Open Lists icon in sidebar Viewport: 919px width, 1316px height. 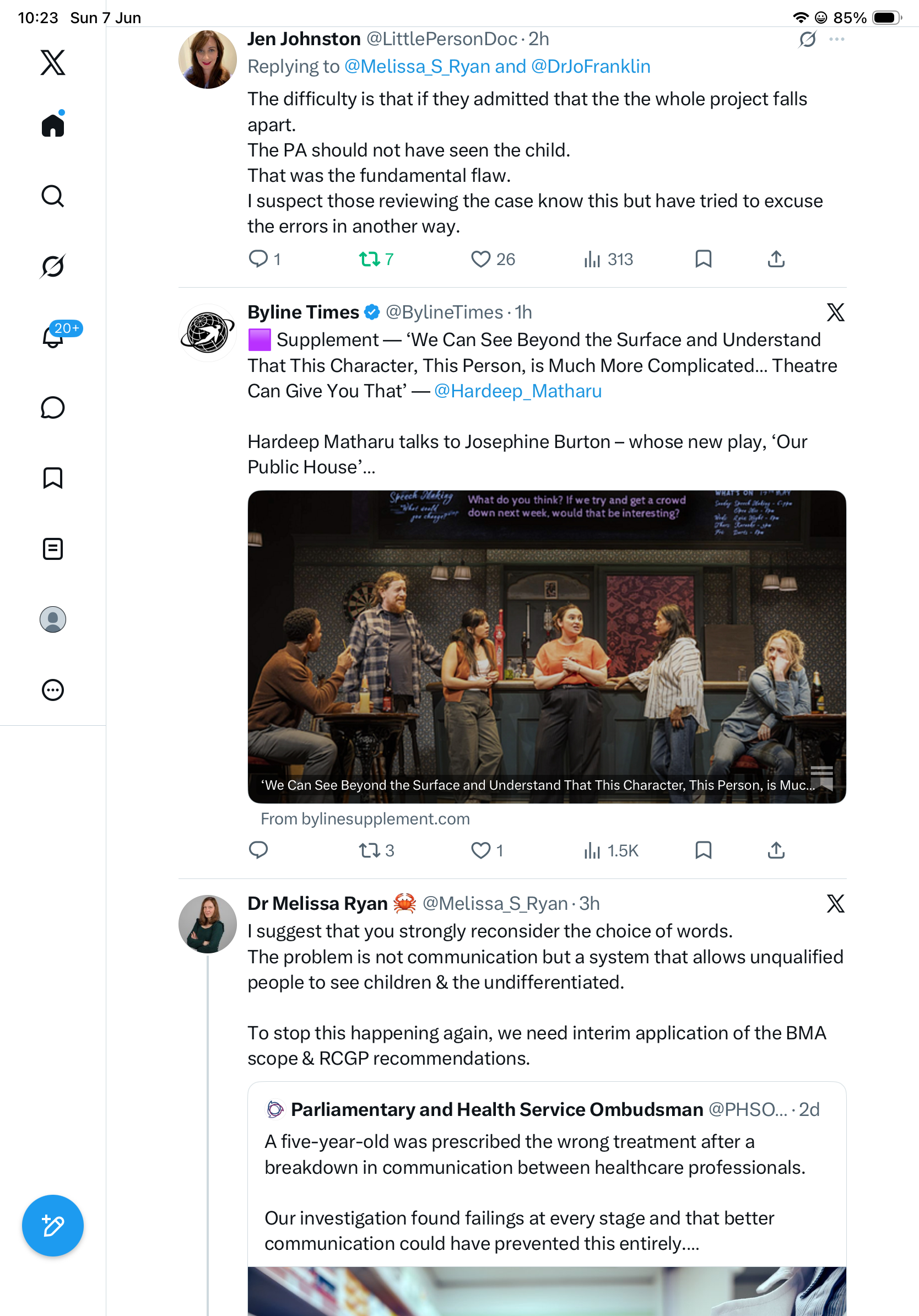point(53,549)
